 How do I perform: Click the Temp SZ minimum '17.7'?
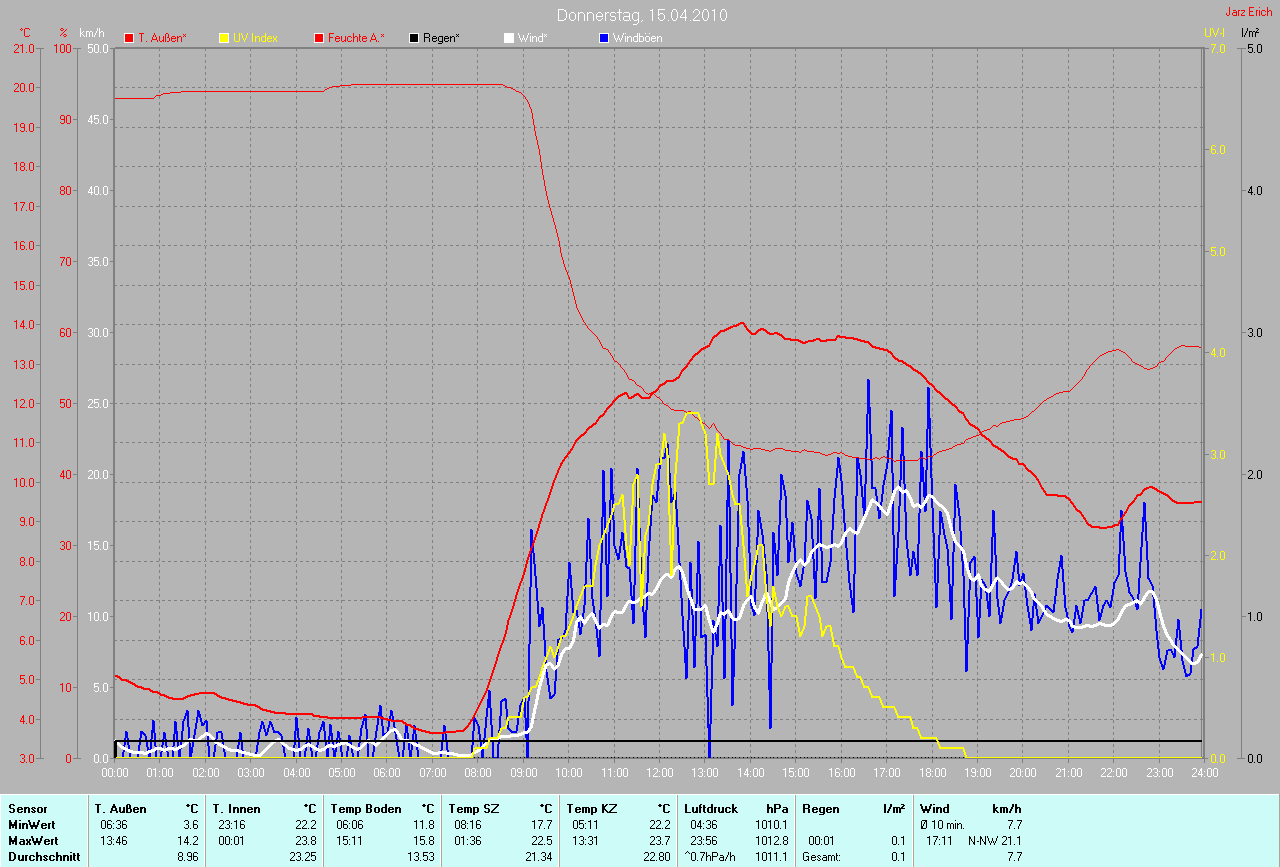[542, 824]
